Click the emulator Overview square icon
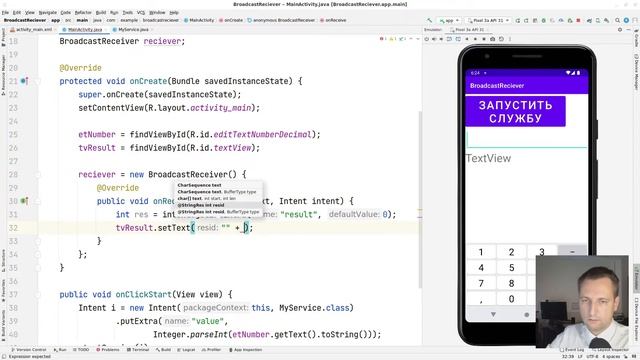640x360 pixels. [484, 39]
